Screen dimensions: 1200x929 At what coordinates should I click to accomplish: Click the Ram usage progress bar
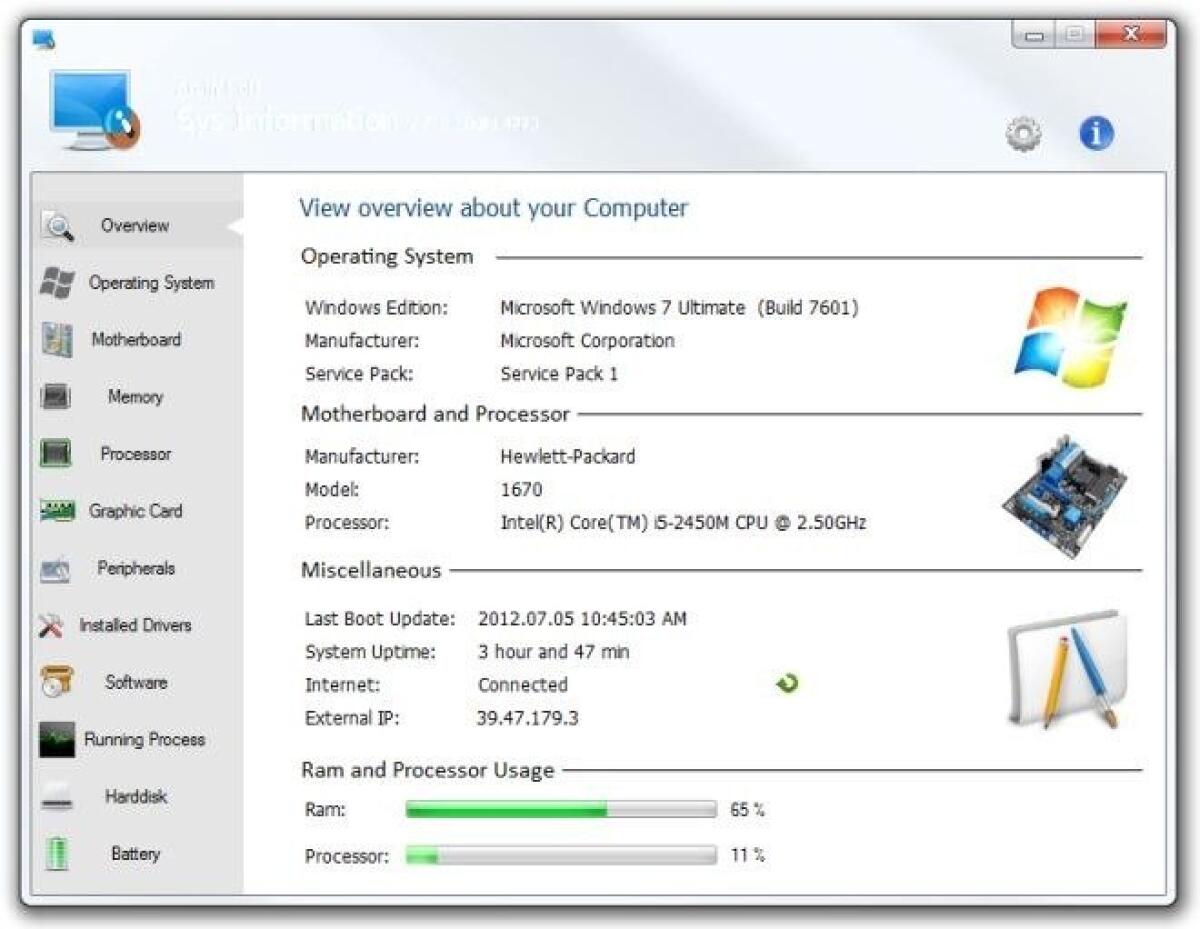(x=558, y=810)
